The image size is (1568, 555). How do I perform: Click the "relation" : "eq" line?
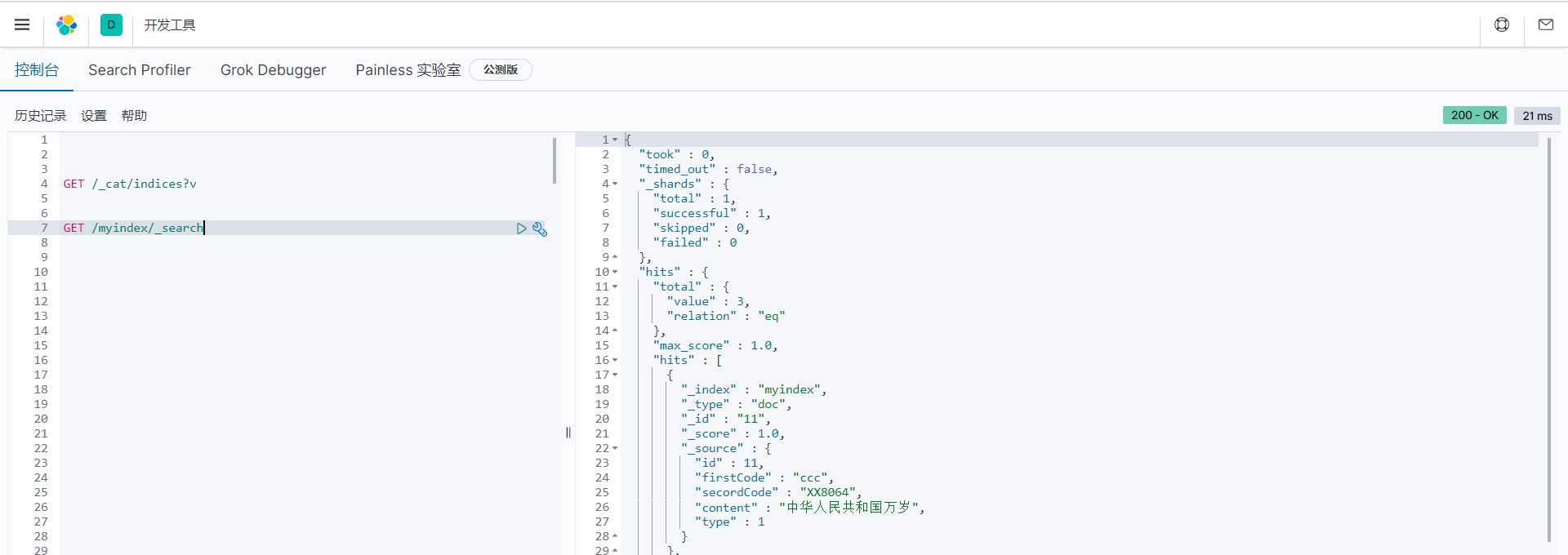pos(726,316)
